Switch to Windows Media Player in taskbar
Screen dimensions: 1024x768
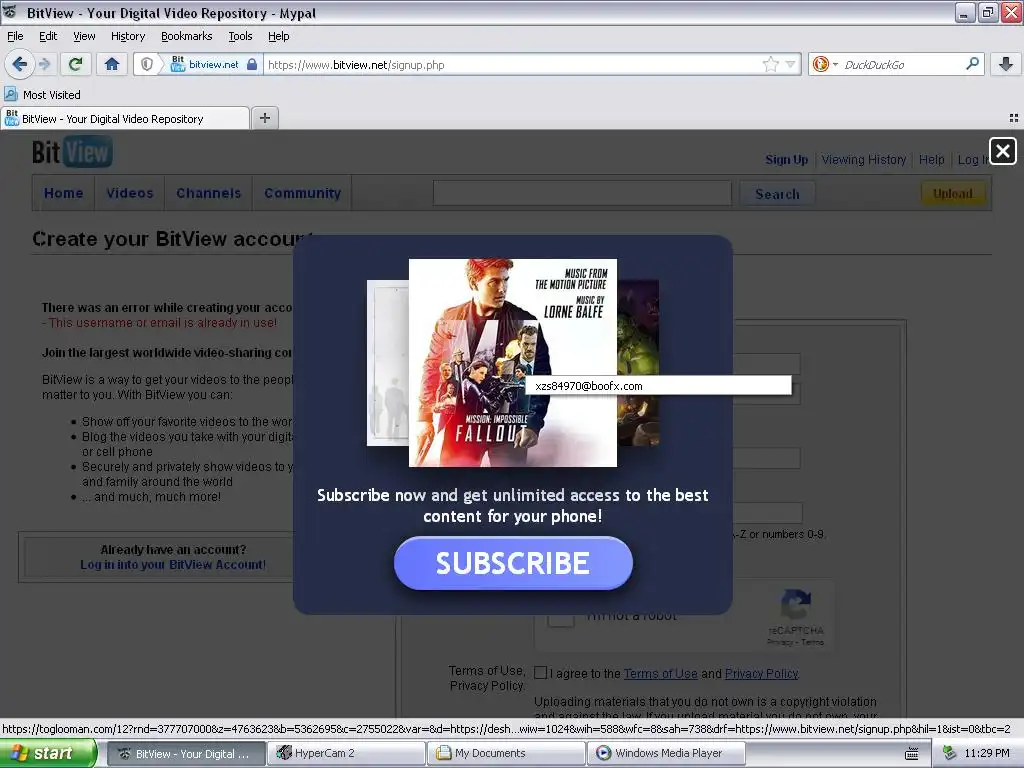tap(667, 753)
